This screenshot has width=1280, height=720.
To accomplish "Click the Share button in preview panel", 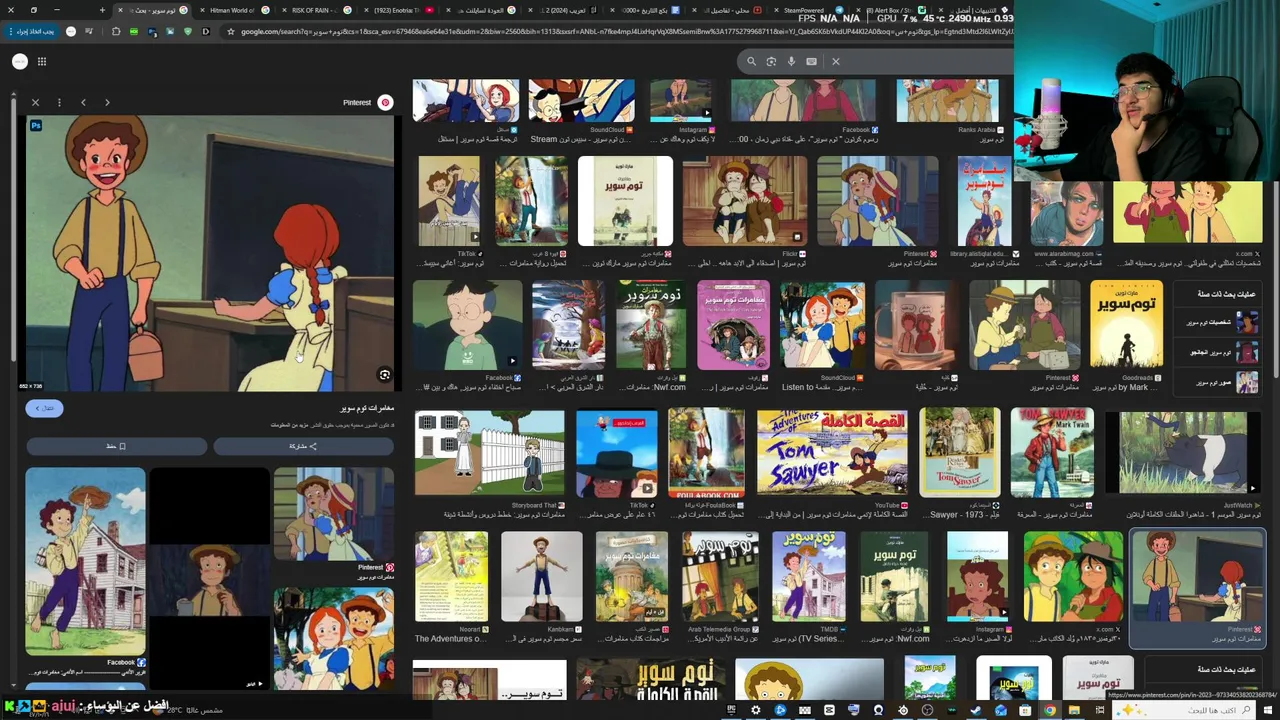I will (x=303, y=446).
